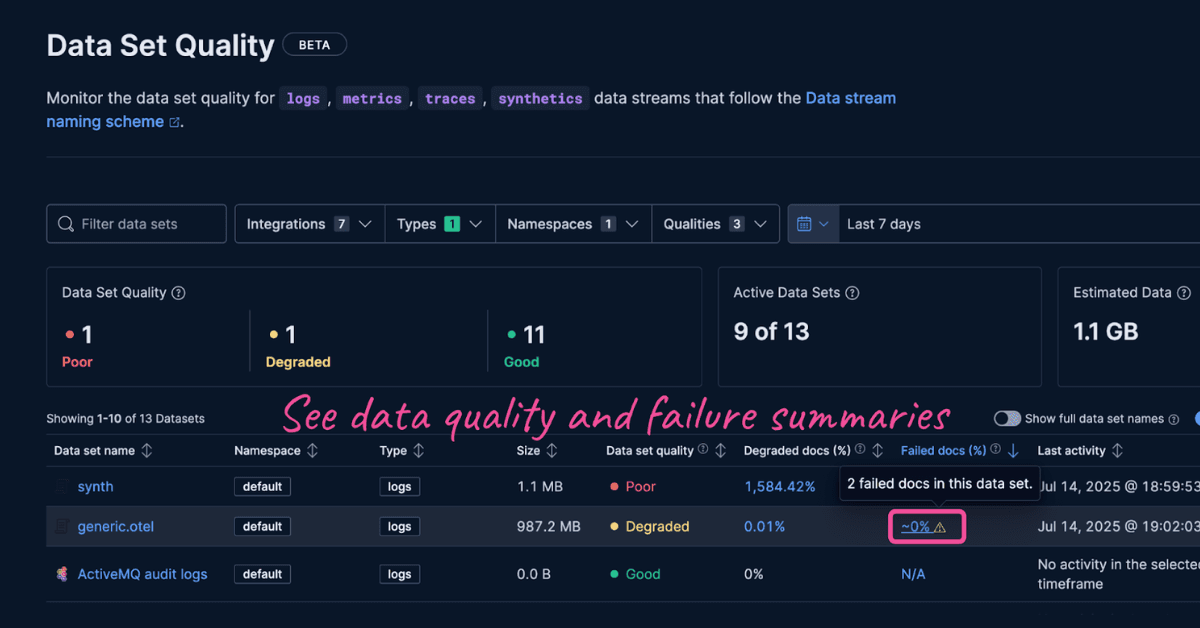Click the warning triangle next to ~0%
The width and height of the screenshot is (1200, 628).
click(938, 526)
